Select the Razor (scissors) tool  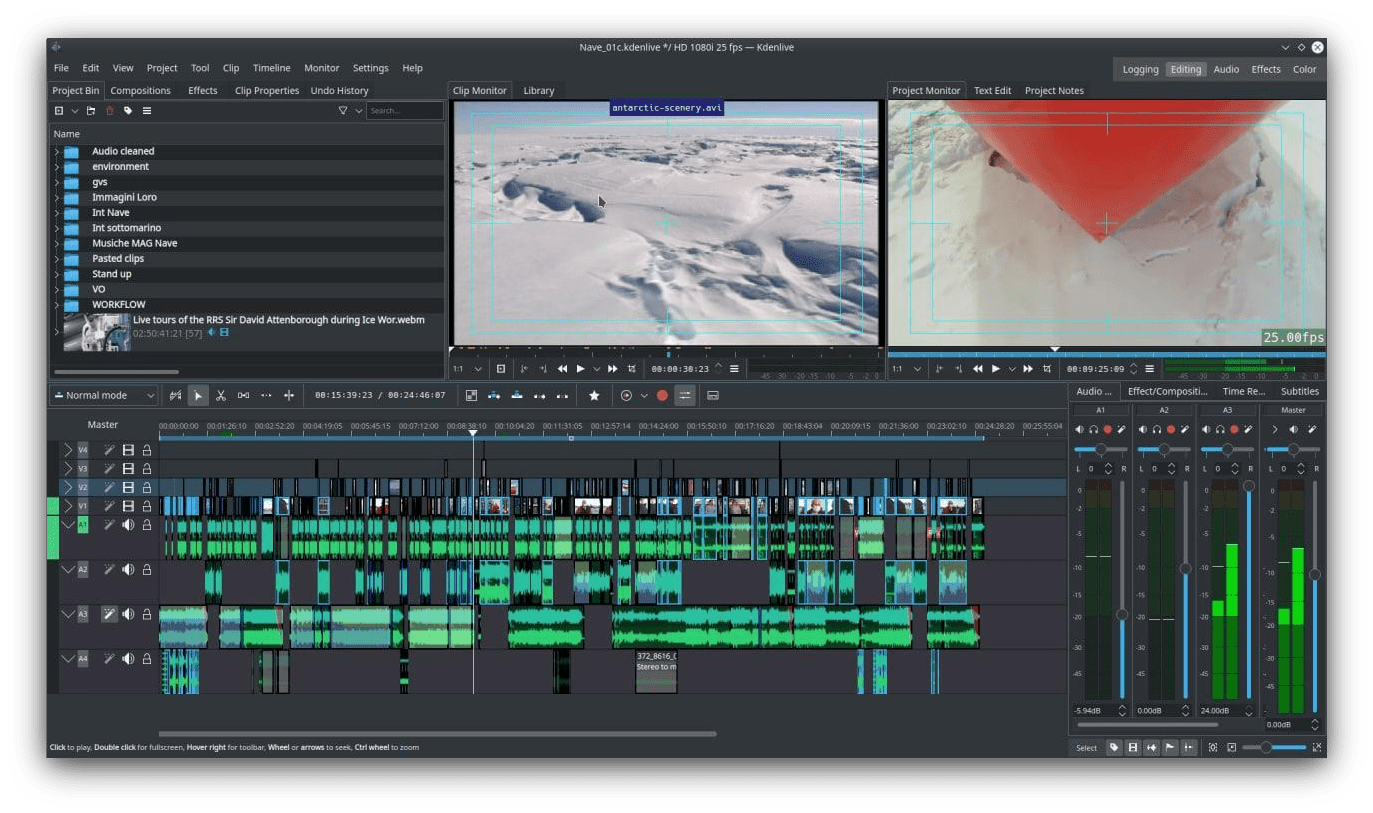(221, 396)
